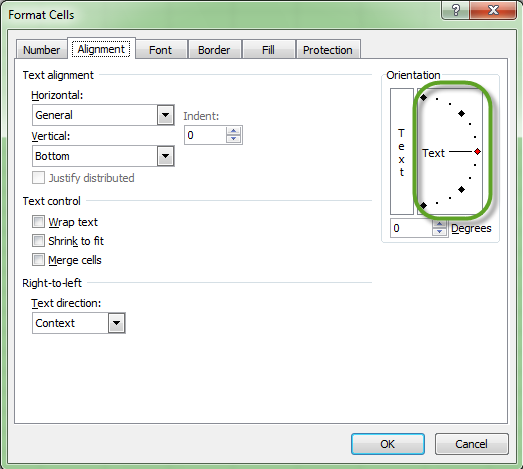Click the Cancel button

[472, 444]
